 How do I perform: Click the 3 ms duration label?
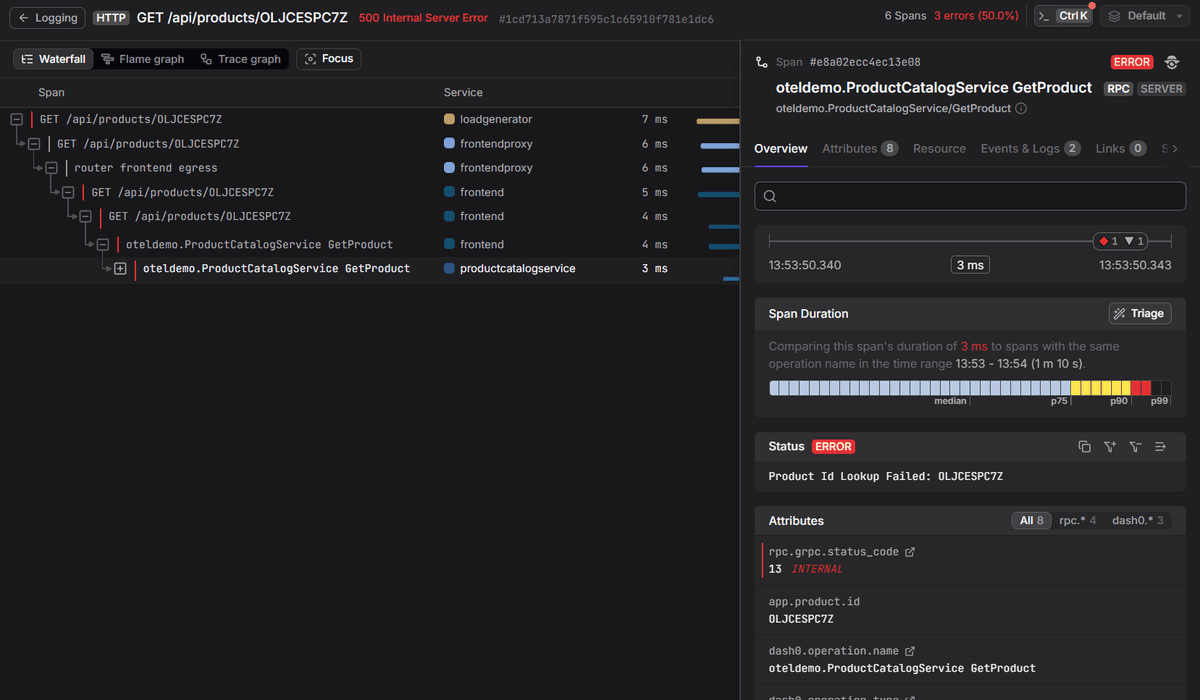pyautogui.click(x=969, y=265)
